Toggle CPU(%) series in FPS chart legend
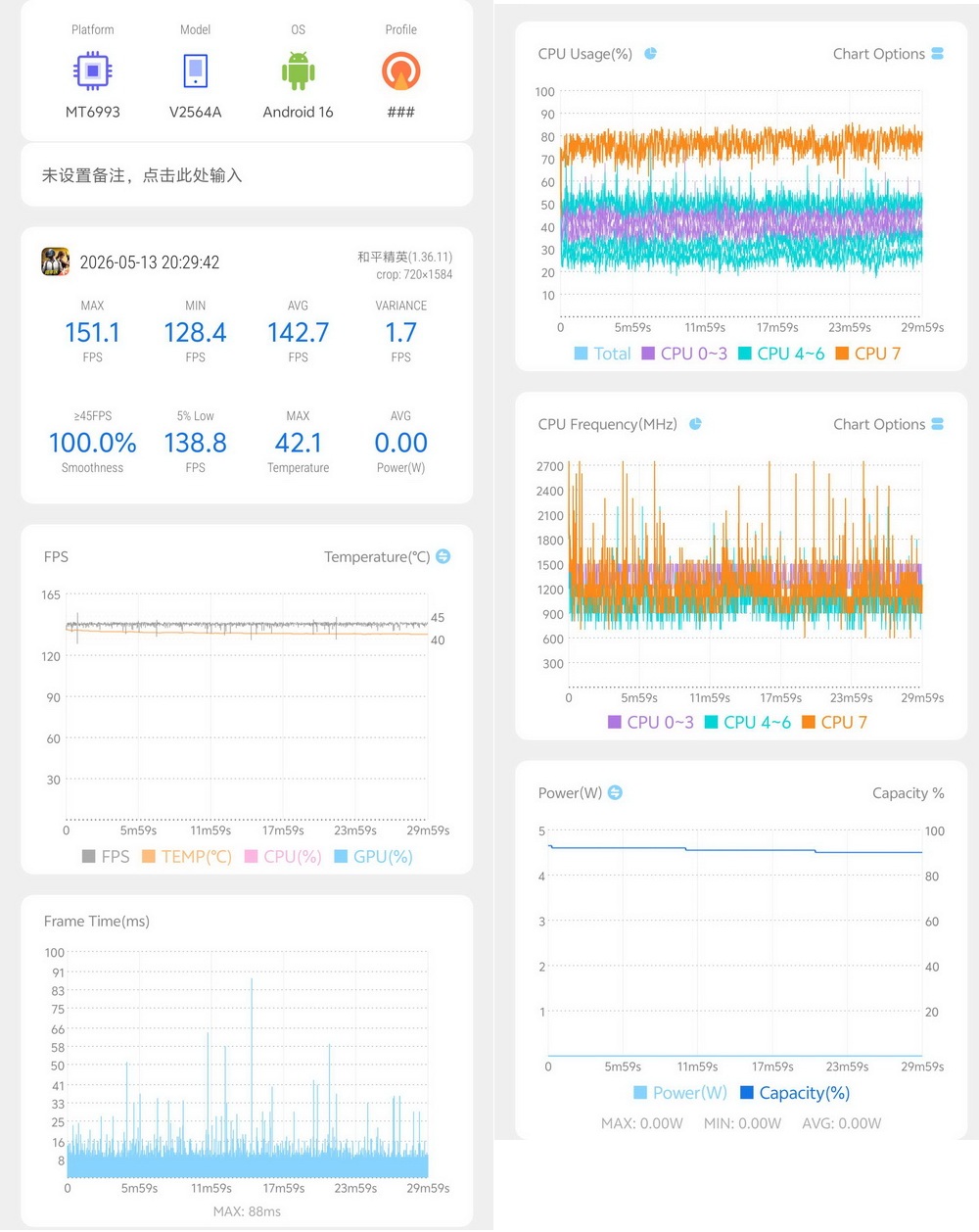979x1232 pixels. [283, 856]
